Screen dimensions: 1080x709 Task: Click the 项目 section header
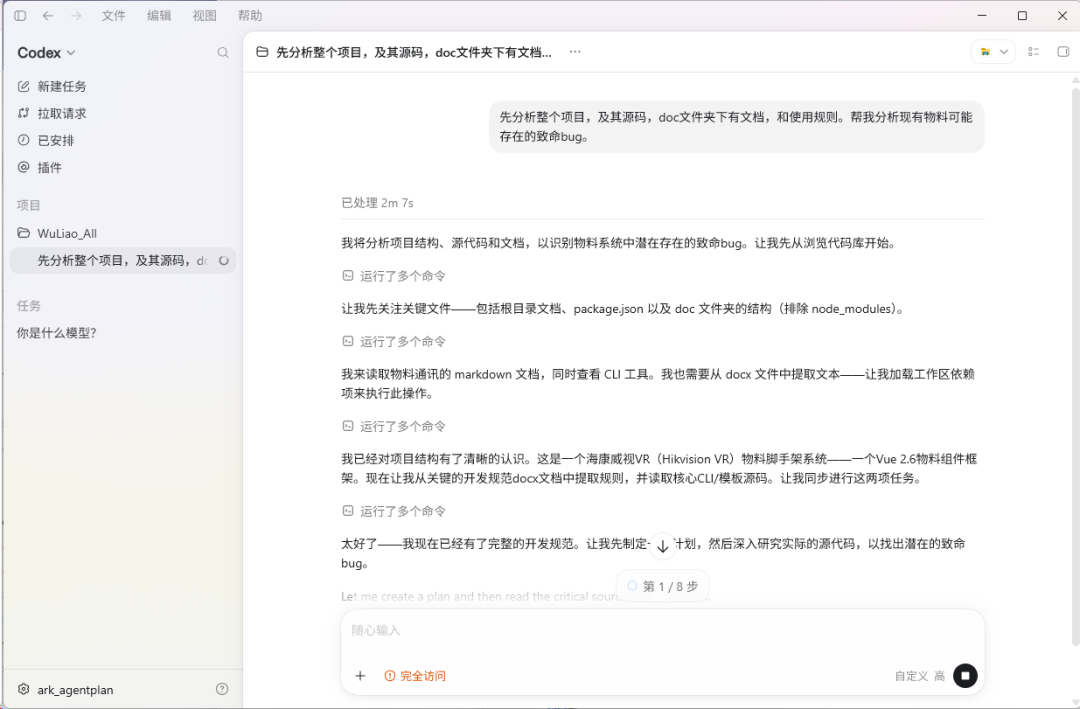click(x=28, y=205)
